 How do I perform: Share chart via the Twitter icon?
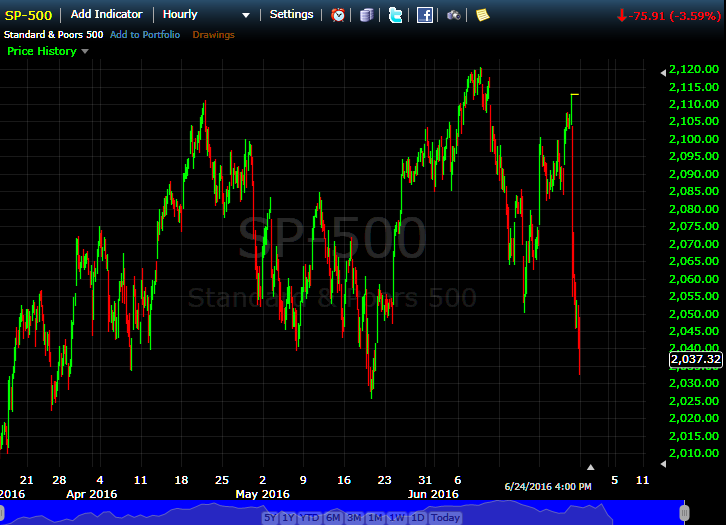[x=396, y=15]
